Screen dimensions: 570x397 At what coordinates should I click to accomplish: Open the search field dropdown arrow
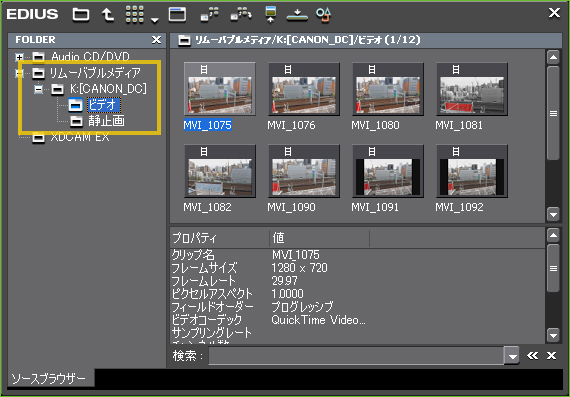(x=512, y=356)
